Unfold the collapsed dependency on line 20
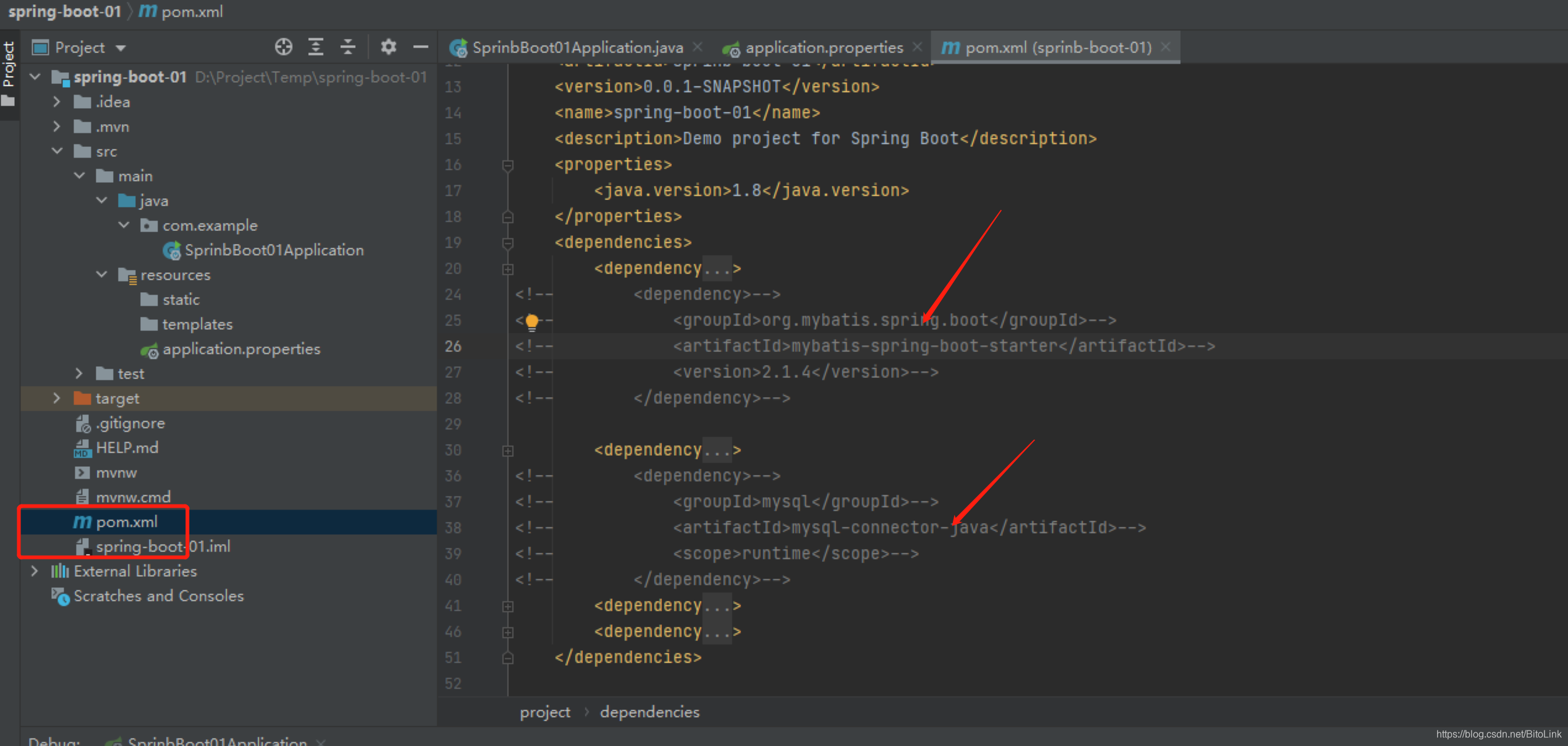This screenshot has height=746, width=1568. point(508,269)
